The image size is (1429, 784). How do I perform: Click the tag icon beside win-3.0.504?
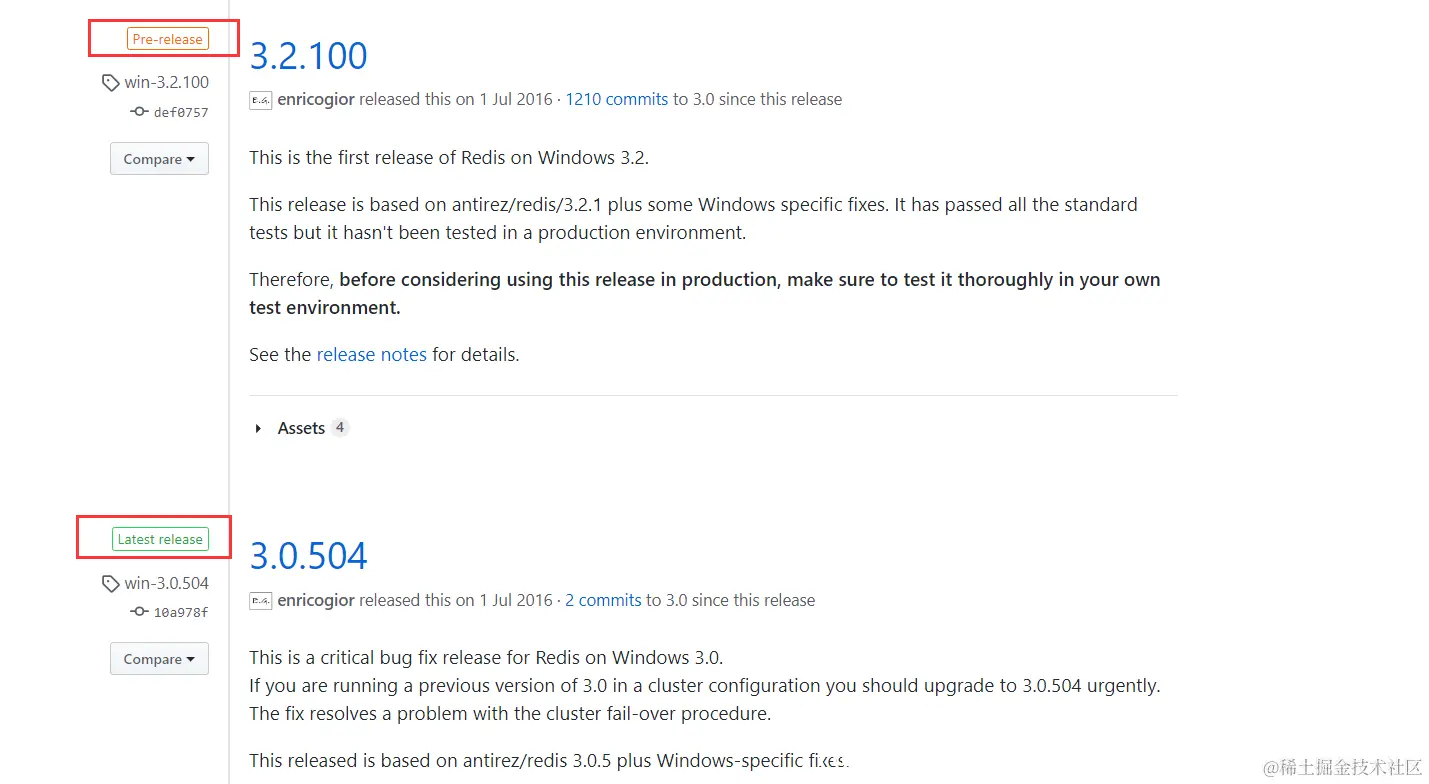tap(111, 583)
